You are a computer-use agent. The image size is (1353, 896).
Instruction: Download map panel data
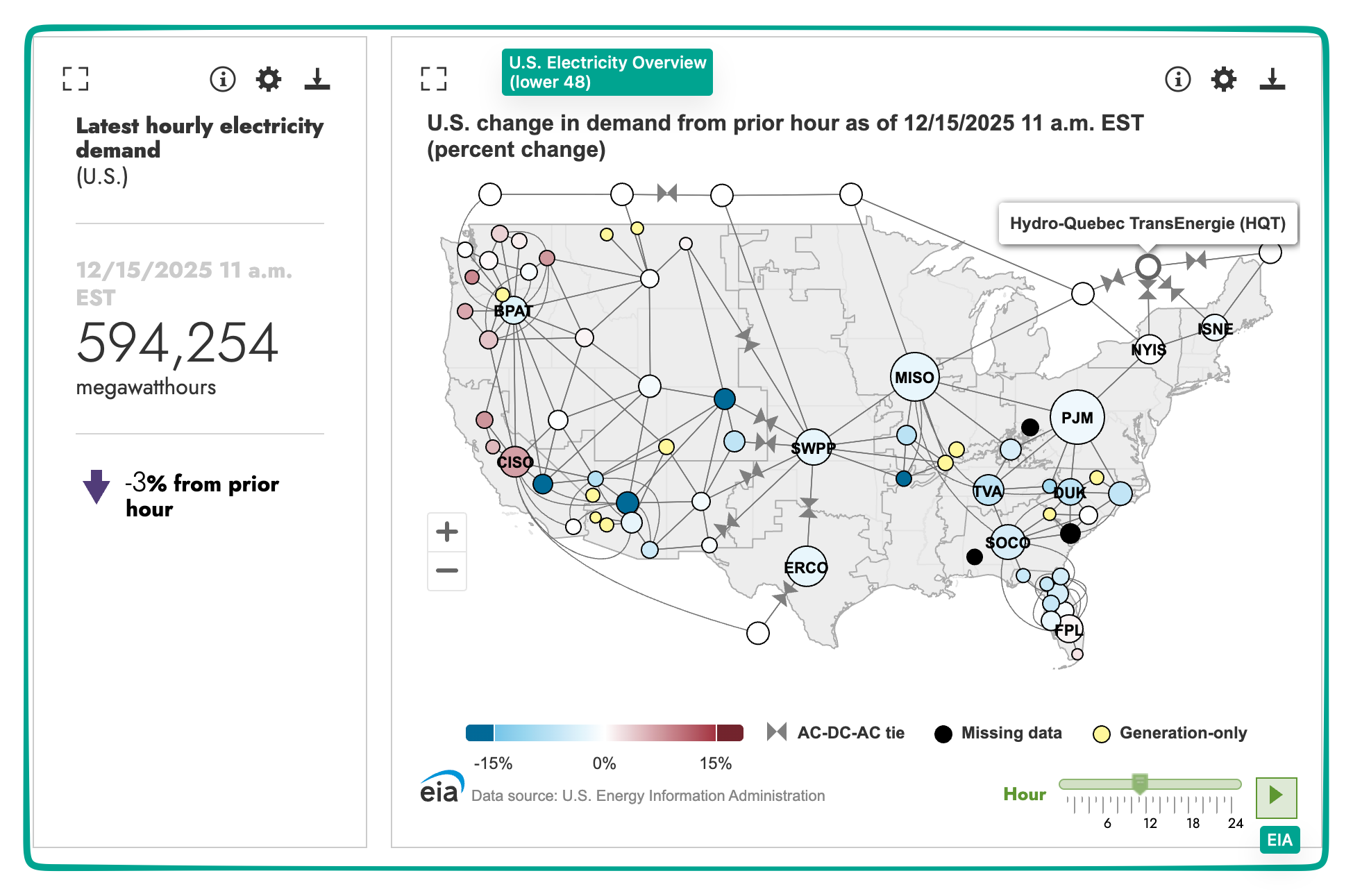point(1272,79)
